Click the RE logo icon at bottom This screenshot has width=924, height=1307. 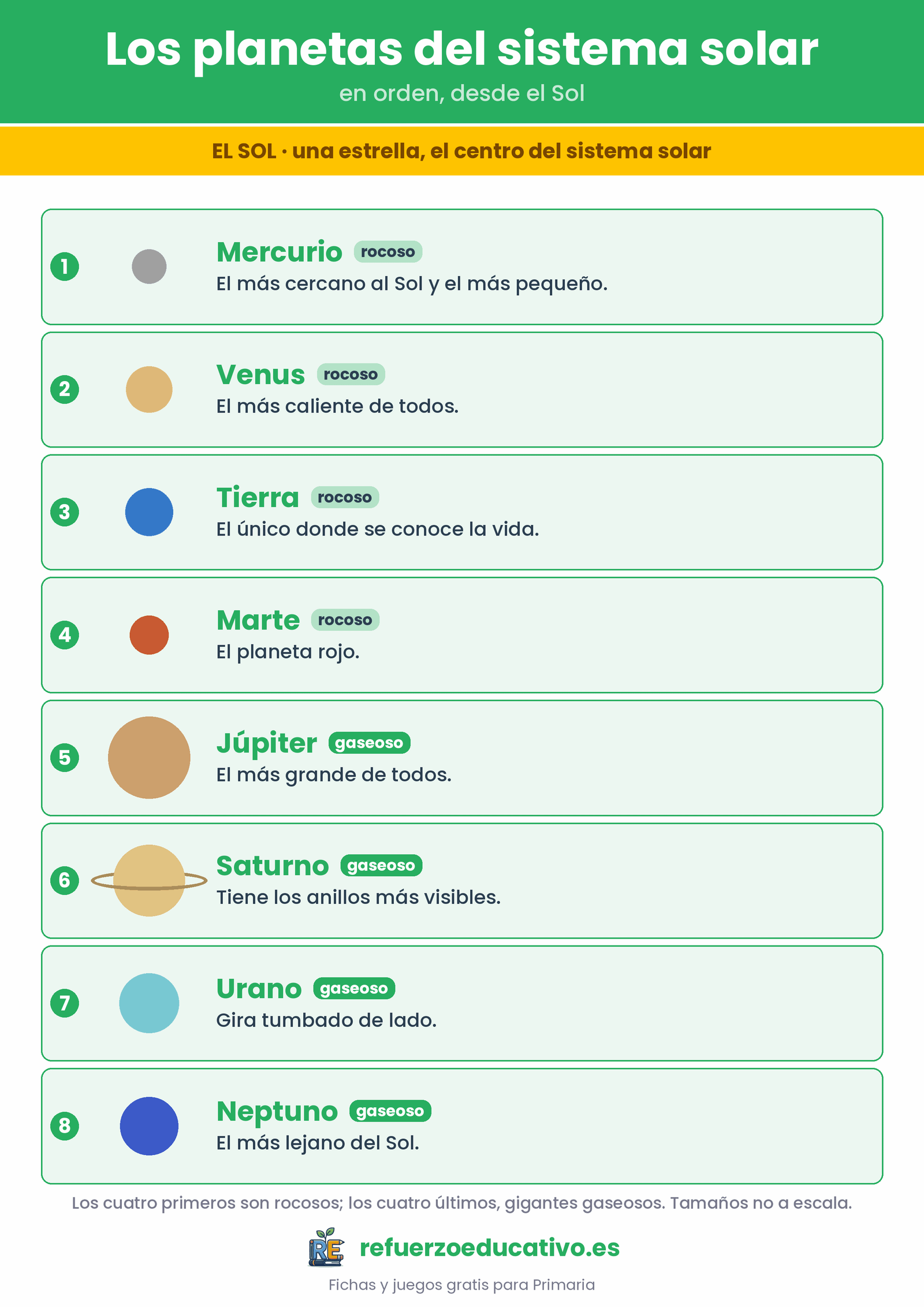coord(326,1248)
